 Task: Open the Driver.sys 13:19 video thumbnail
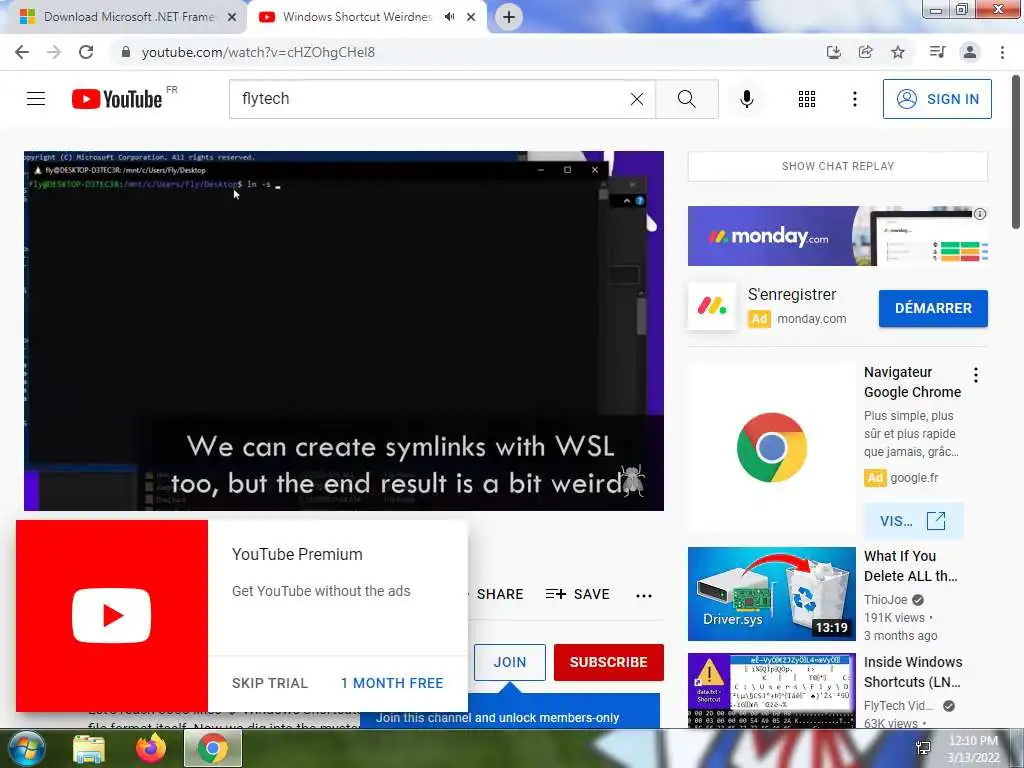(x=771, y=594)
